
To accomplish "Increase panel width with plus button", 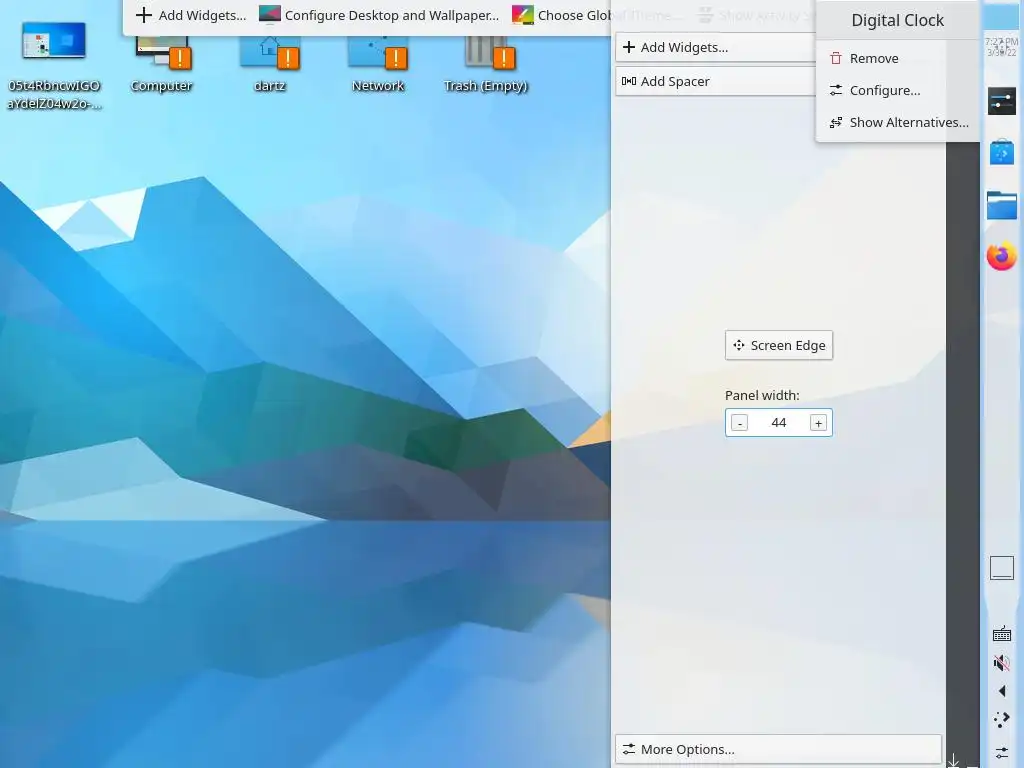I will point(818,423).
